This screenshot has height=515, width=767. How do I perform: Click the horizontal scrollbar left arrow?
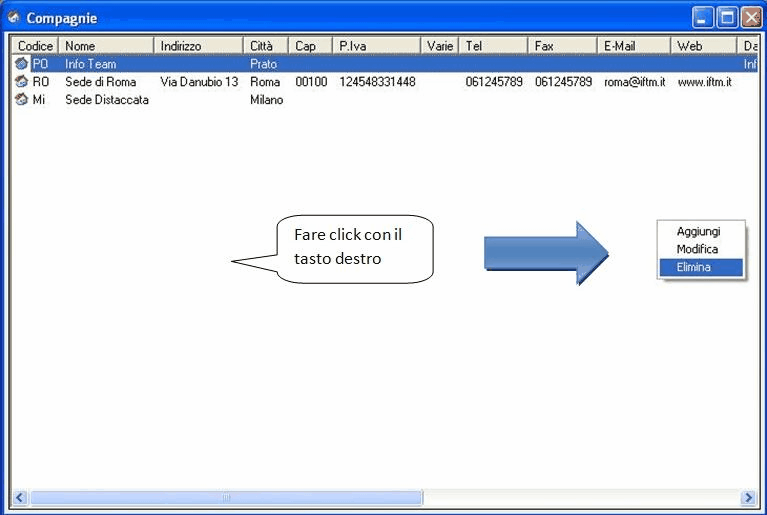tap(20, 497)
